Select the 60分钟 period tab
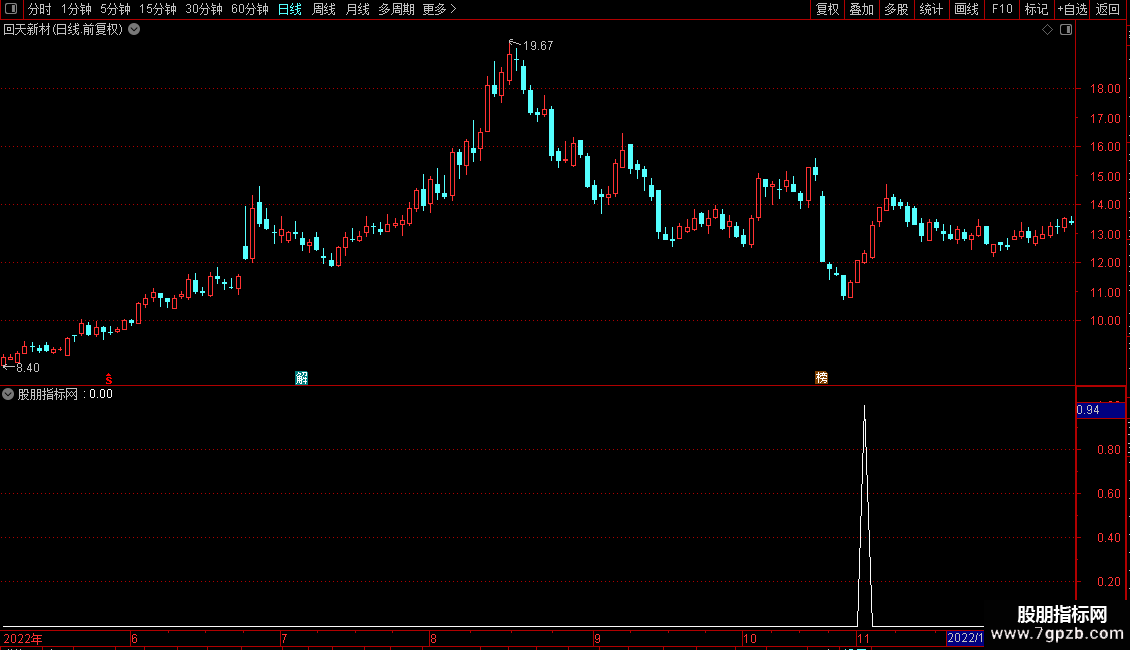This screenshot has height=650, width=1130. pos(249,9)
